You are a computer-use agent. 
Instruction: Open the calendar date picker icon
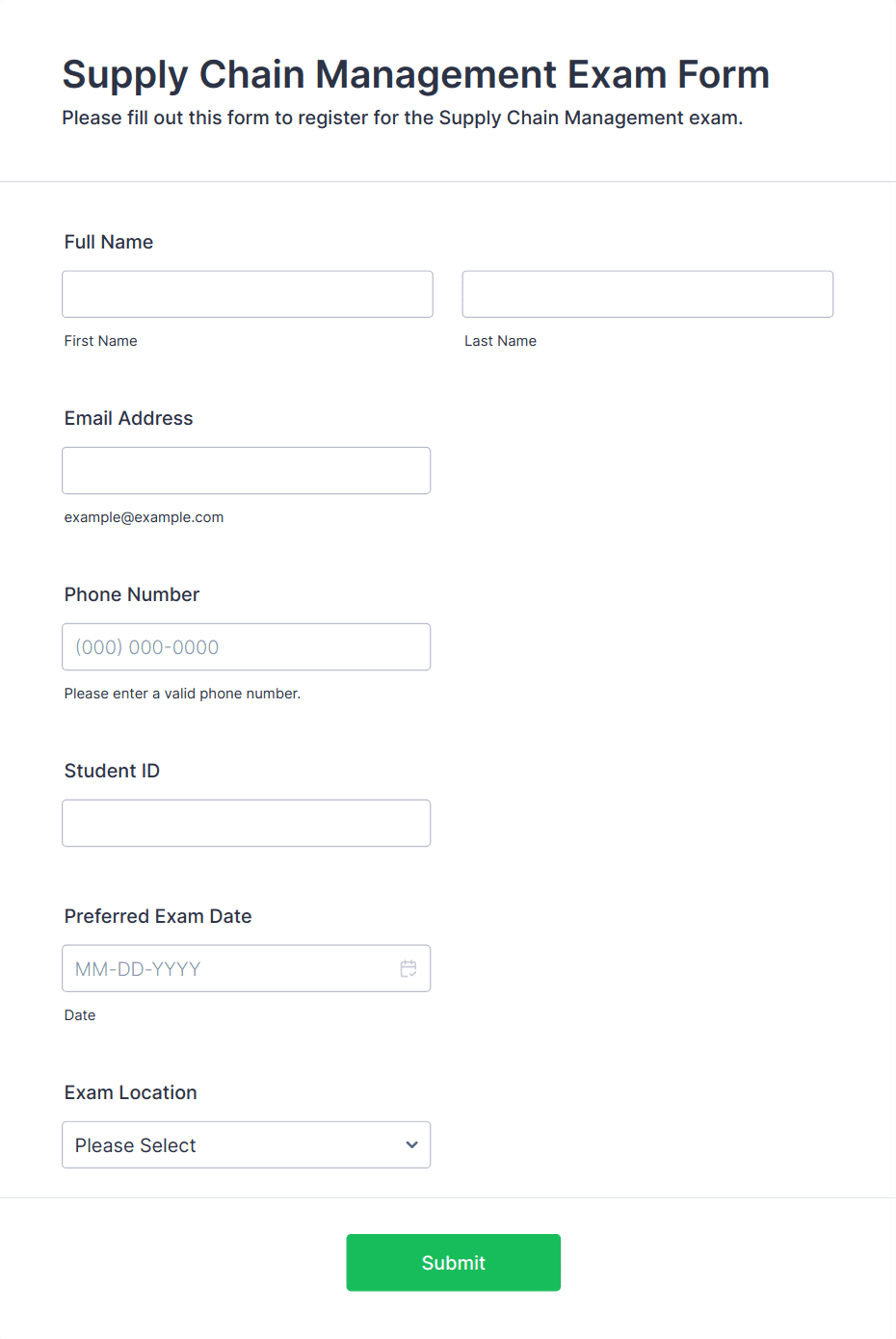408,968
